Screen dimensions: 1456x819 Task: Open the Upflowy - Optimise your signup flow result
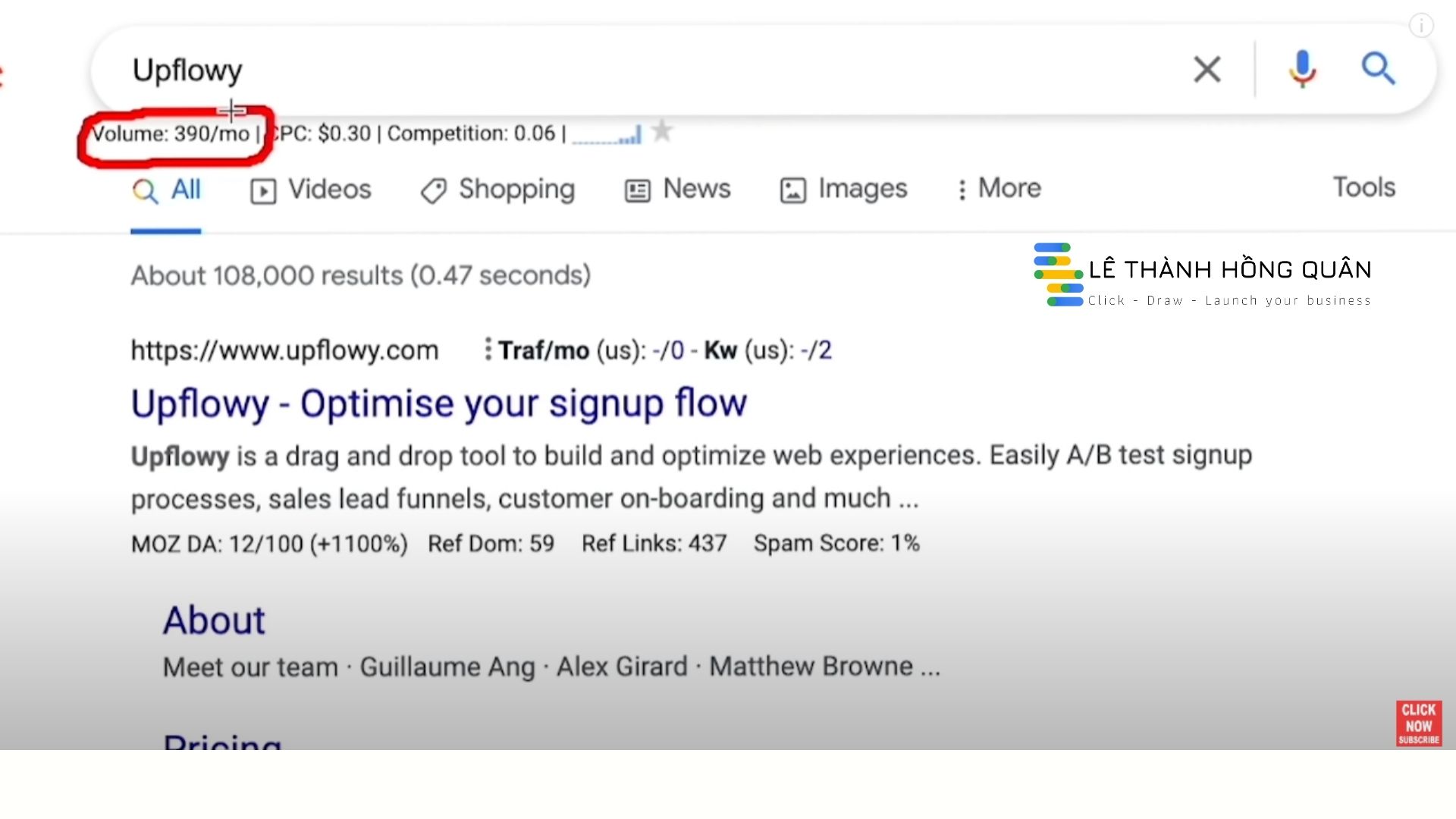click(438, 403)
